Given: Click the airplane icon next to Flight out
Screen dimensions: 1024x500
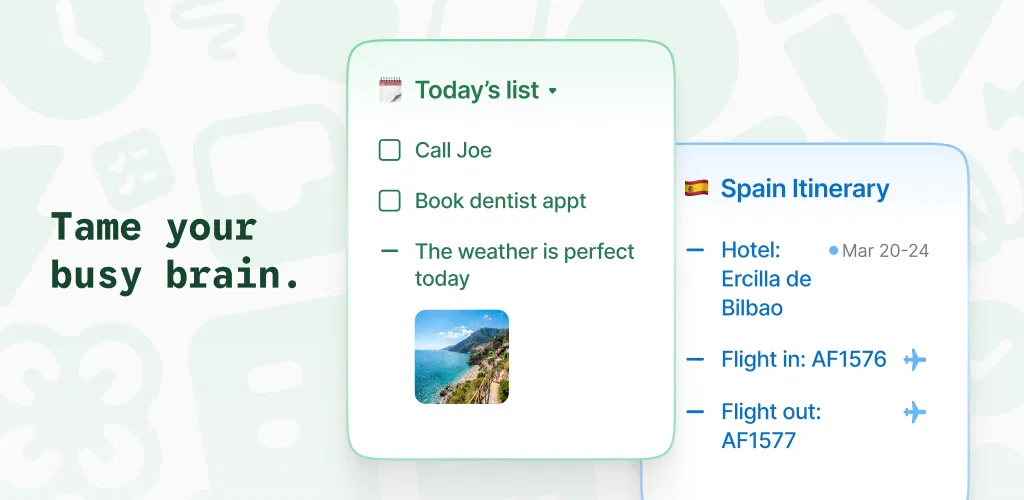Looking at the screenshot, I should 914,413.
